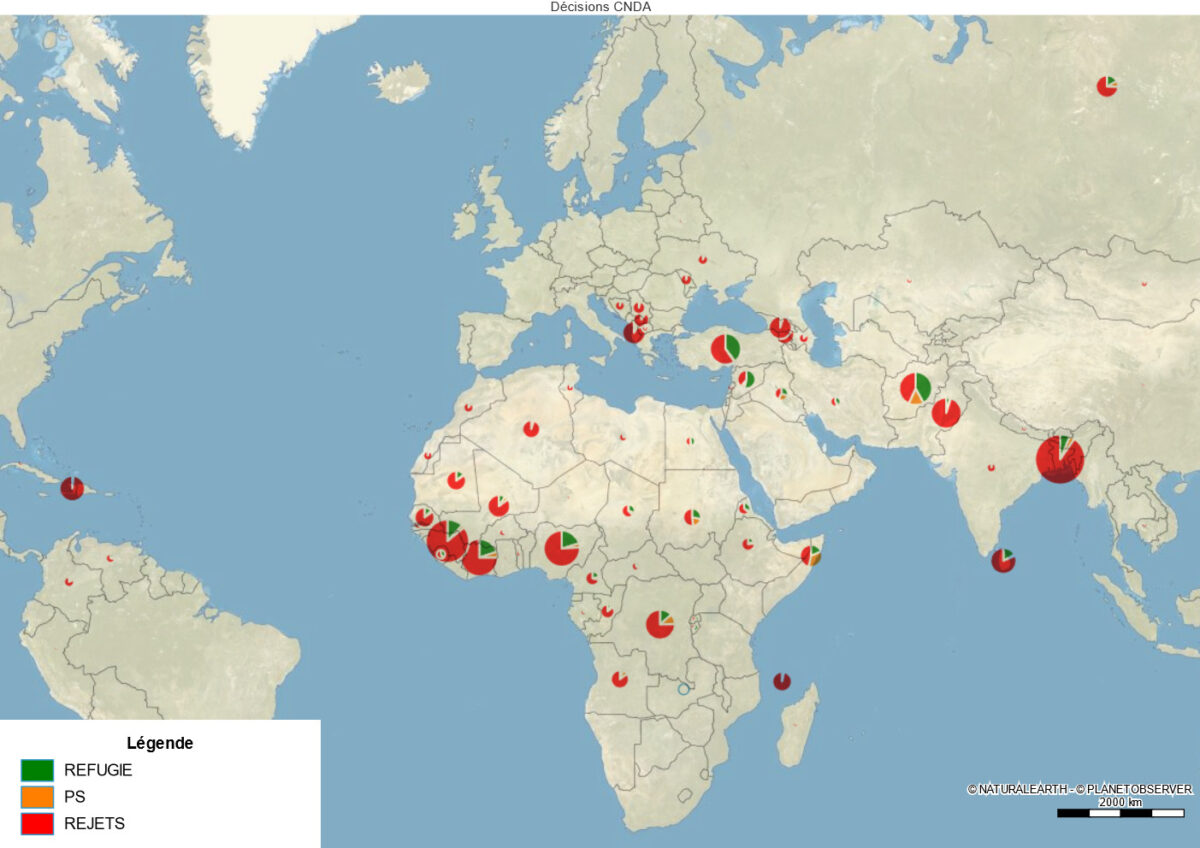
Task: Select the dark pie chart near Comoros
Action: [782, 681]
